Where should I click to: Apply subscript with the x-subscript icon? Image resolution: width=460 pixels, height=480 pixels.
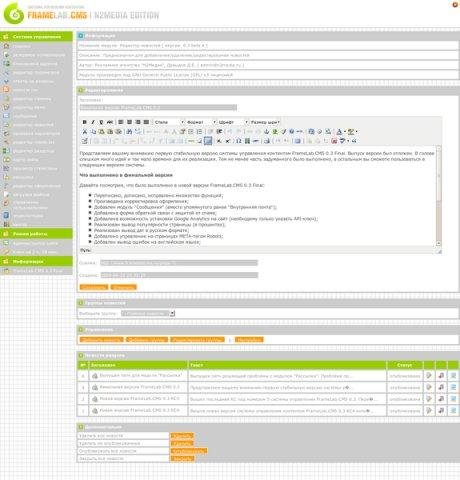(219, 141)
